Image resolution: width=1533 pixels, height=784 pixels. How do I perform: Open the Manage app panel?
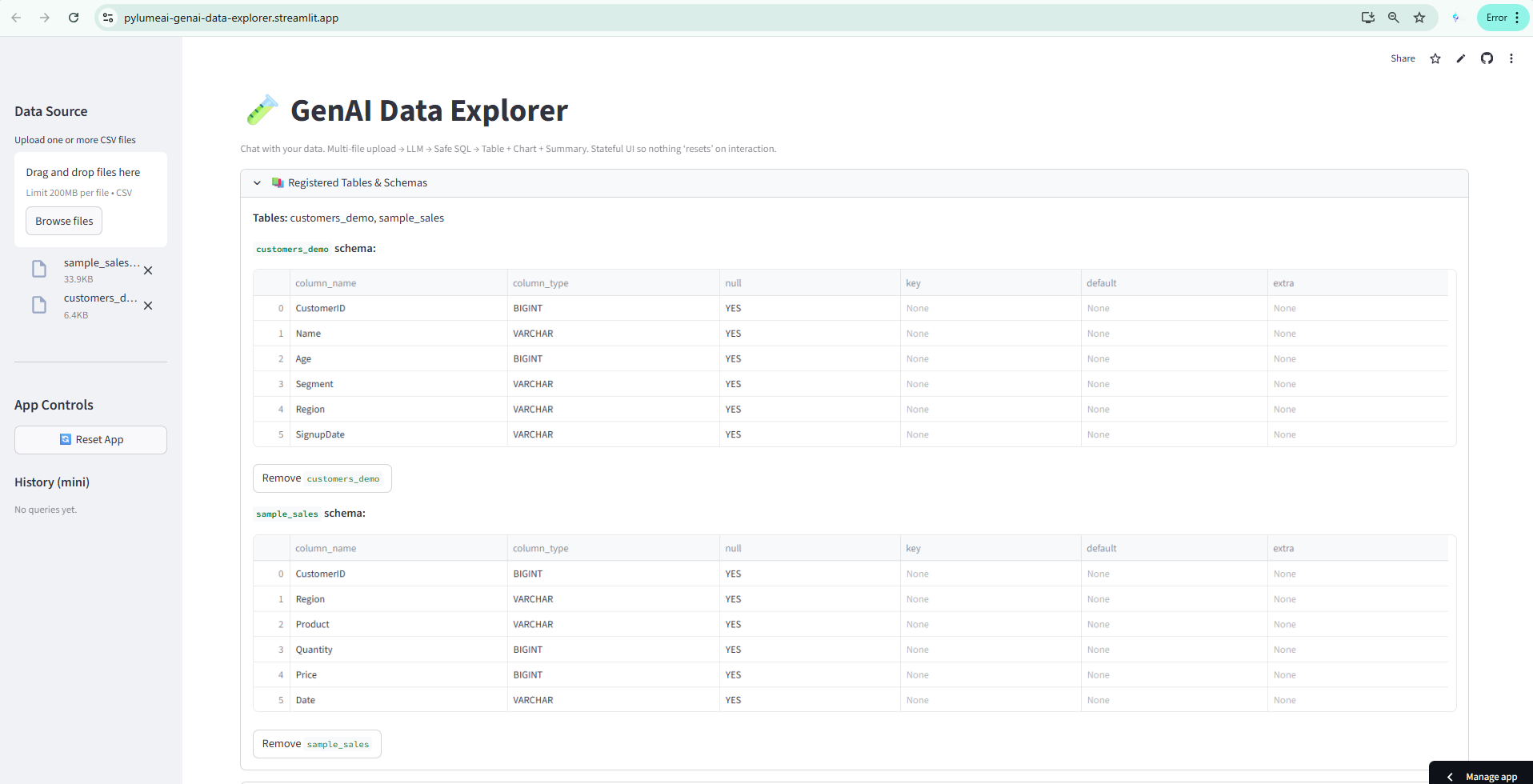(x=1482, y=776)
